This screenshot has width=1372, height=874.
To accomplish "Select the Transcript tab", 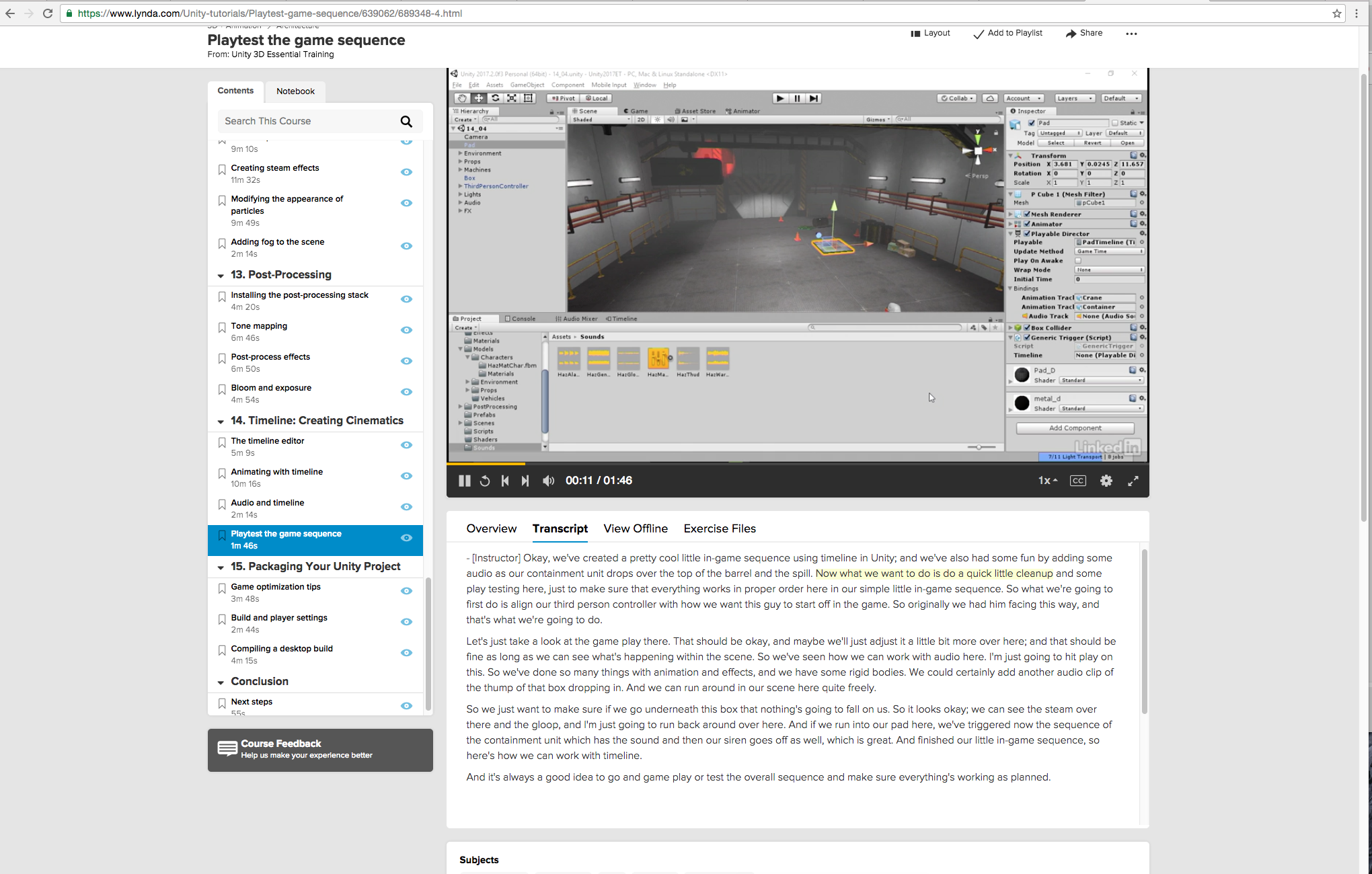I will click(x=560, y=528).
